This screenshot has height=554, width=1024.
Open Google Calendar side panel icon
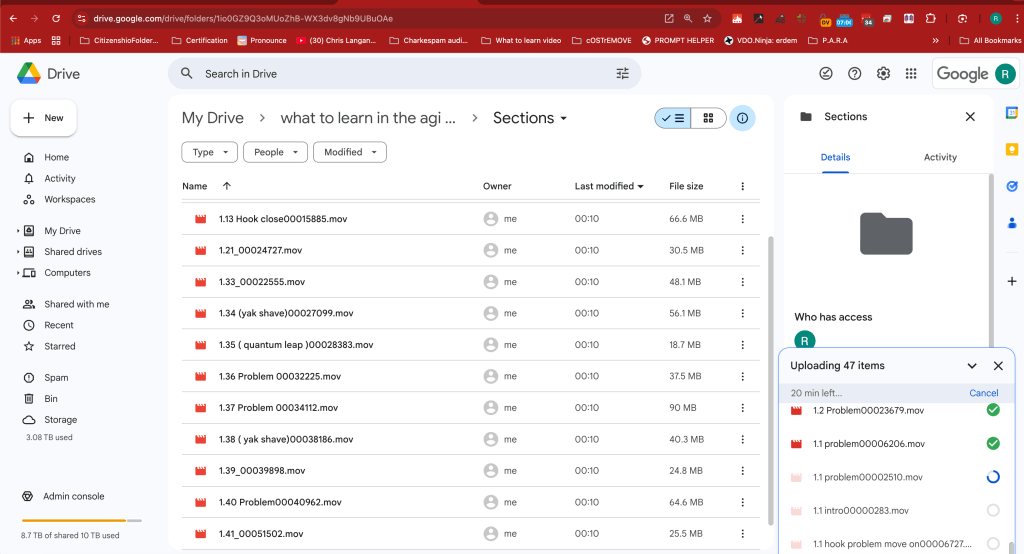(1012, 113)
